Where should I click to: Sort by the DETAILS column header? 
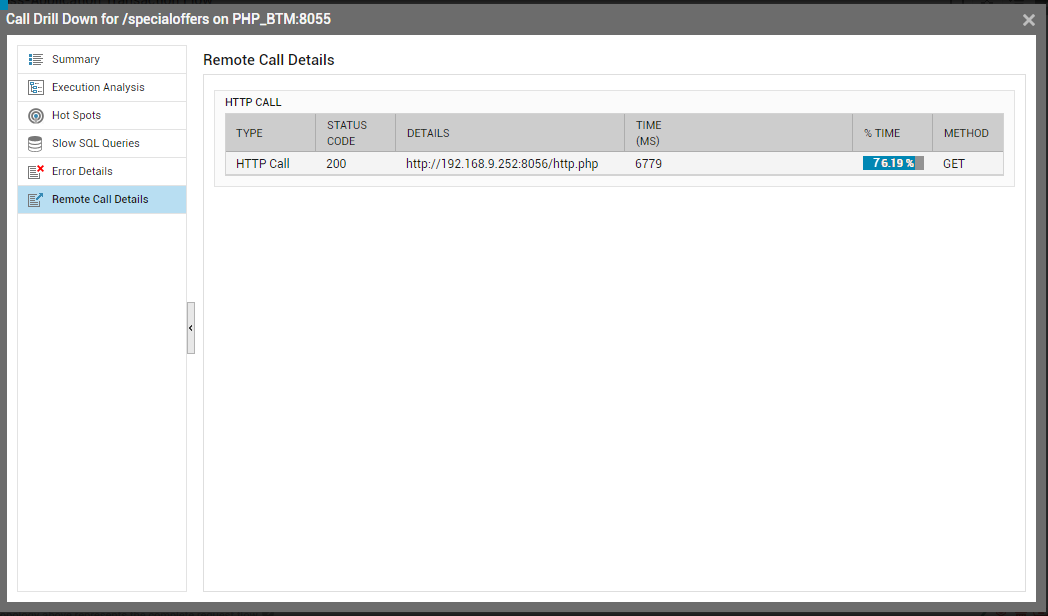pos(510,133)
